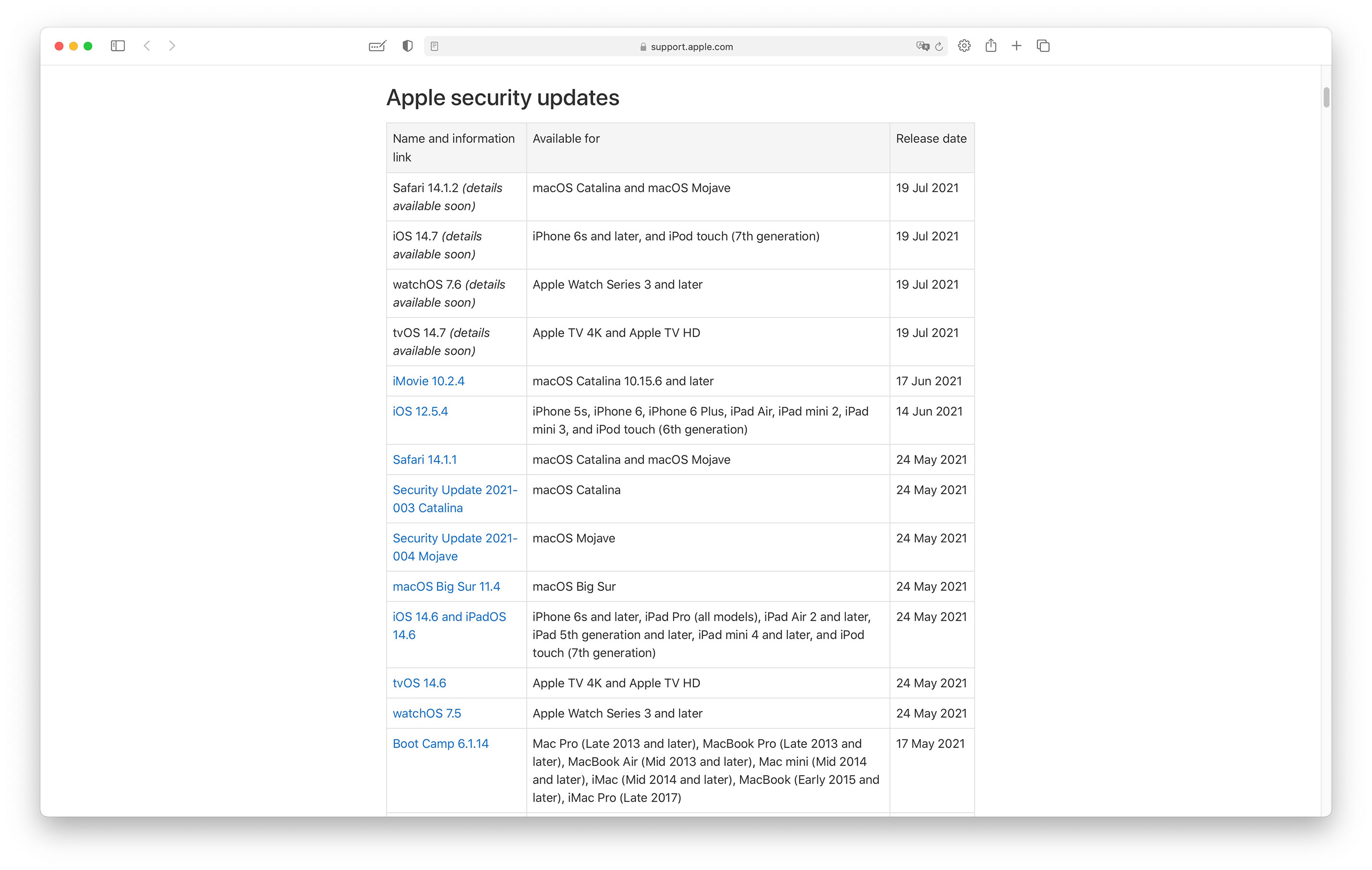This screenshot has height=870, width=1372.
Task: Click the '17 May 2021' date cell
Action: 932,771
